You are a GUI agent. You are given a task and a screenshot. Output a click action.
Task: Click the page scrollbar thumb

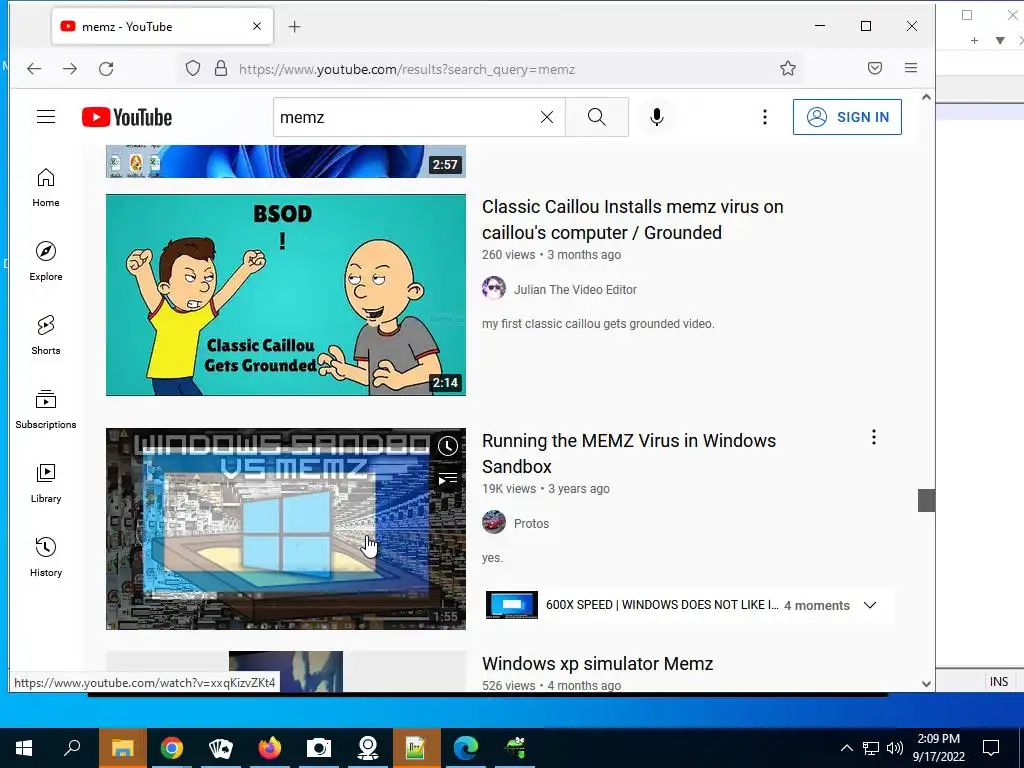point(927,500)
